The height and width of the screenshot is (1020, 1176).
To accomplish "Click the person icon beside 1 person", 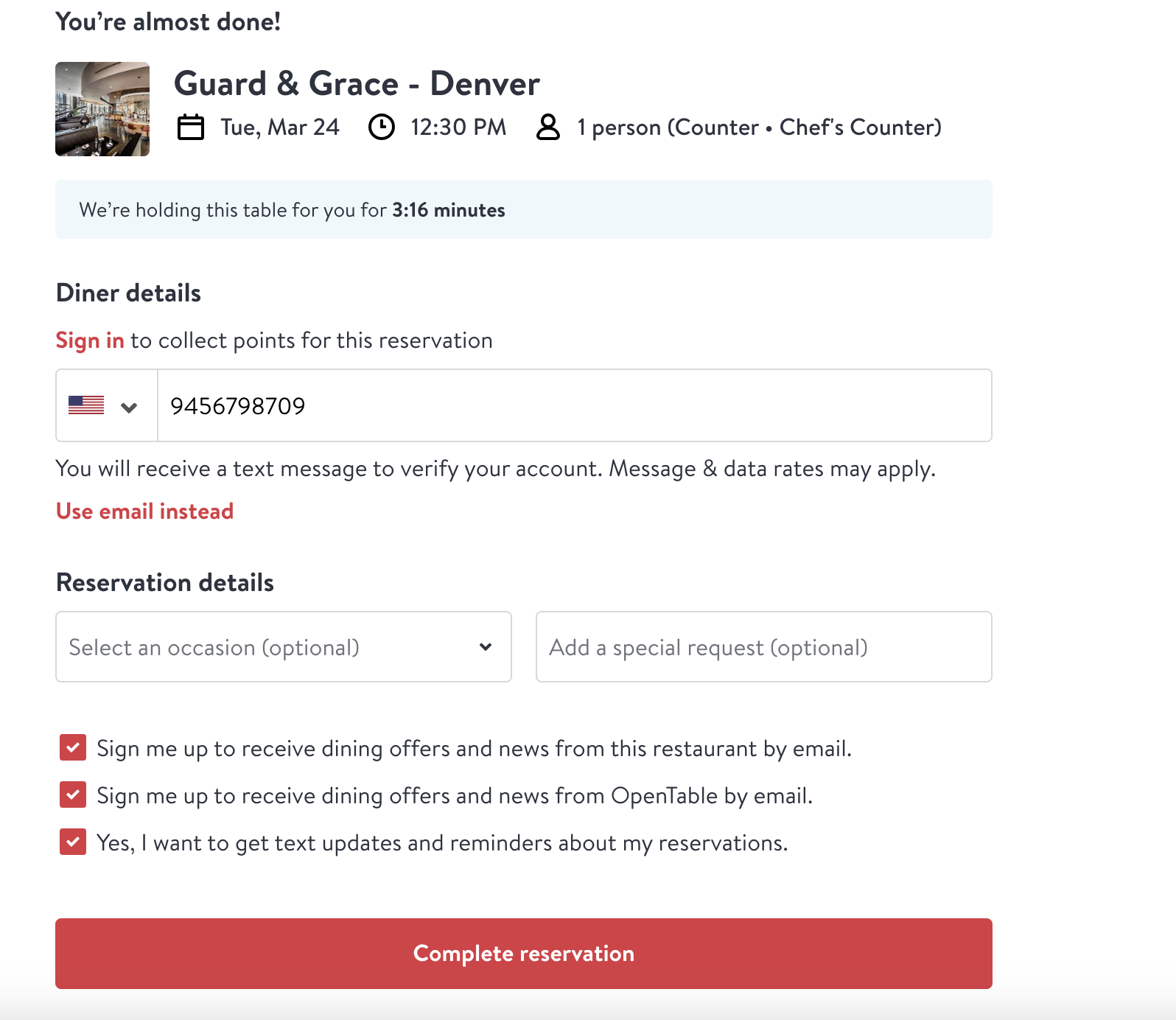I will (x=548, y=127).
